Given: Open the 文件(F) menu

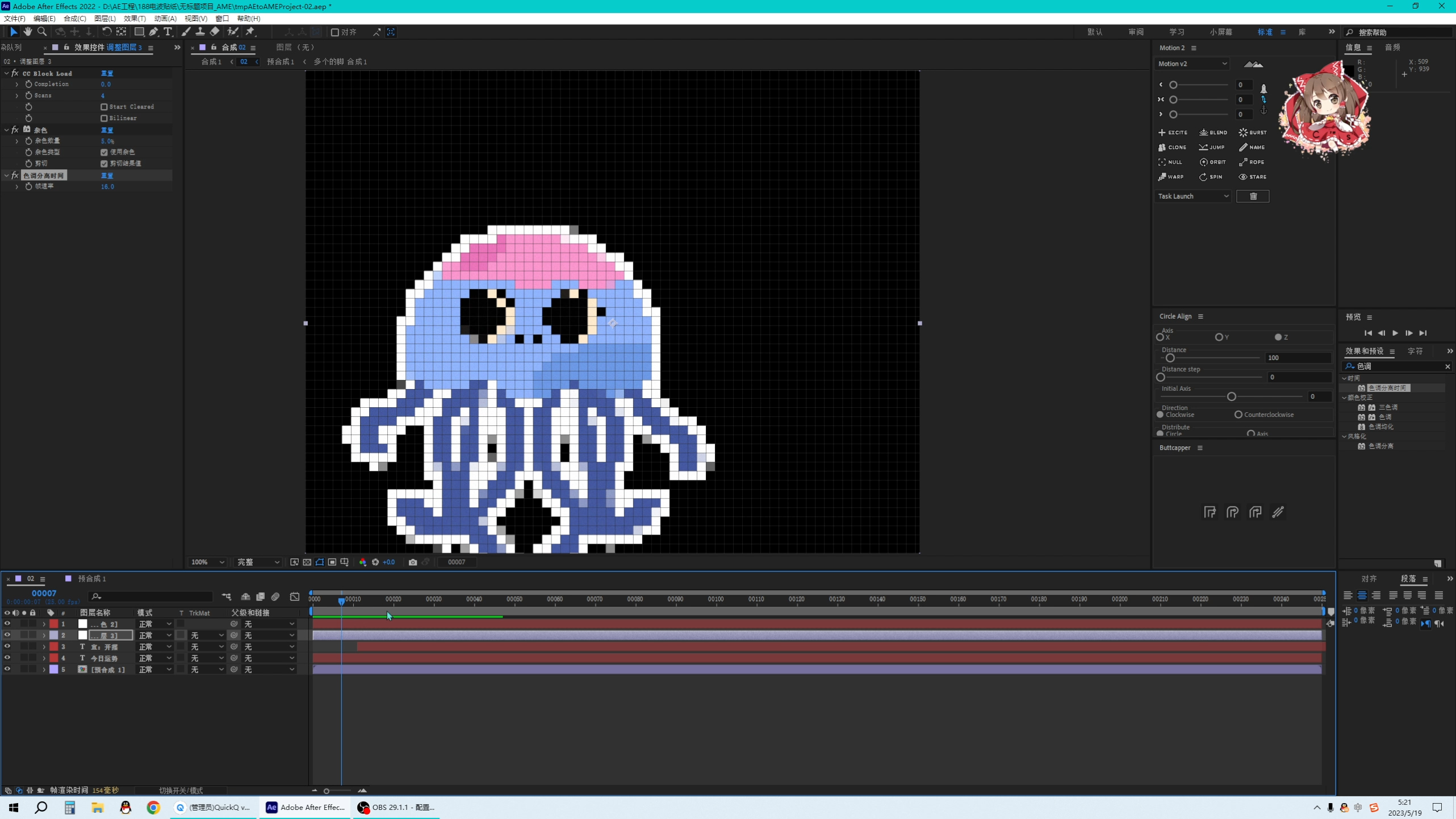Looking at the screenshot, I should tap(14, 18).
